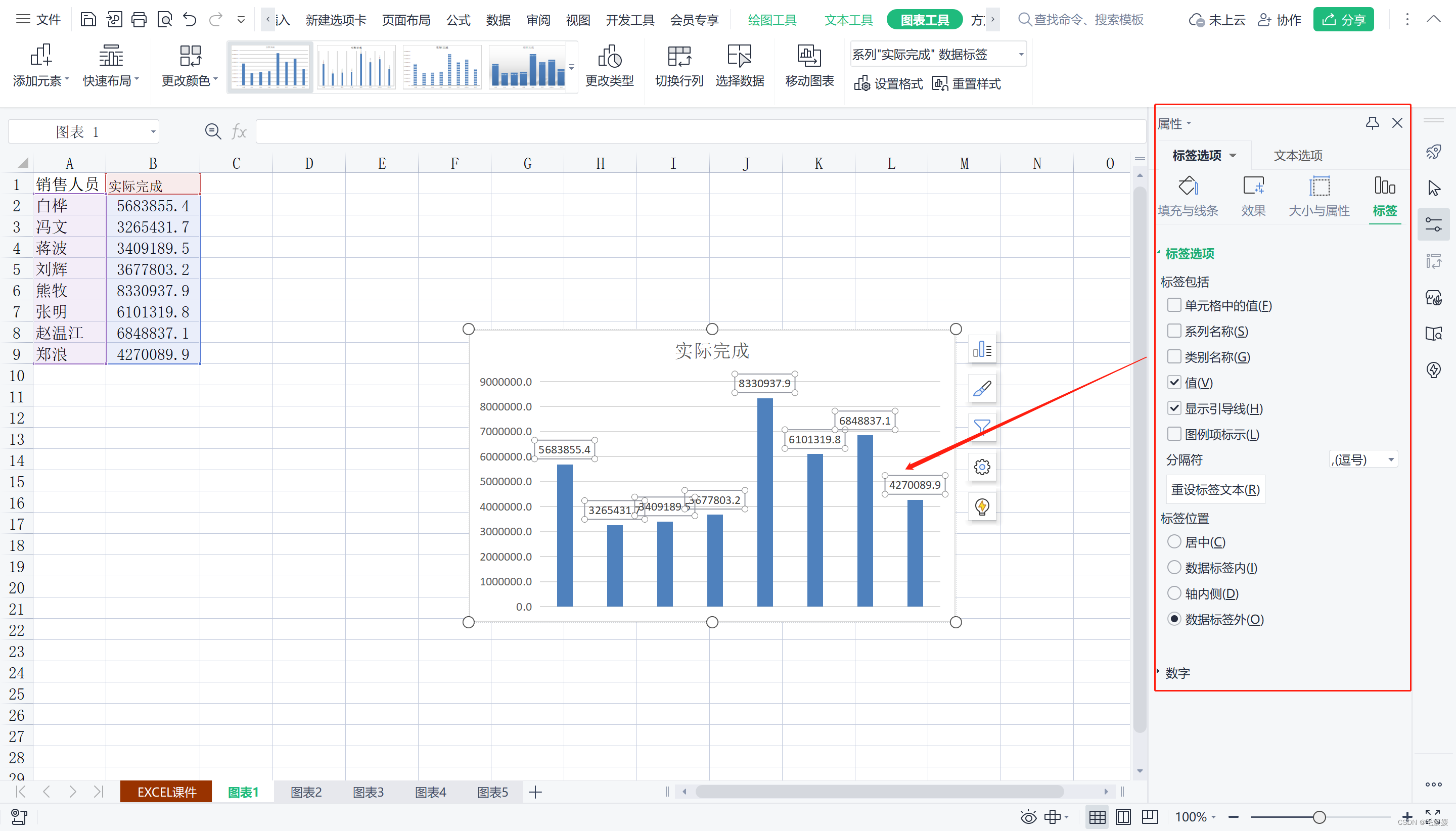Viewport: 1456px width, 831px height.
Task: Click chart settings gear icon beside chart
Action: tap(982, 468)
